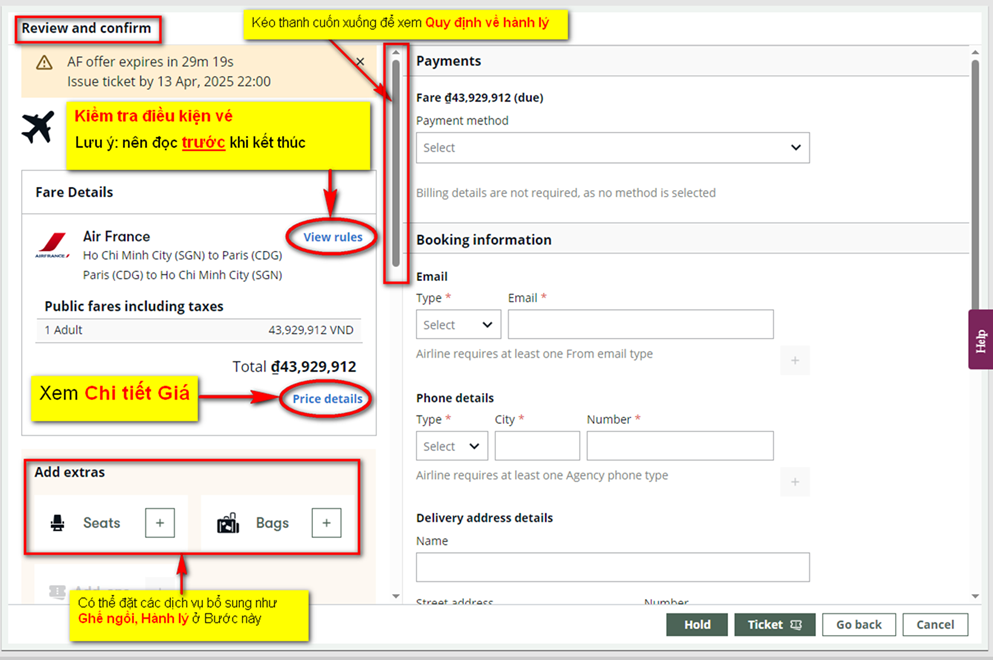
Task: Click the left panel scrollbar thumb
Action: [x=396, y=163]
